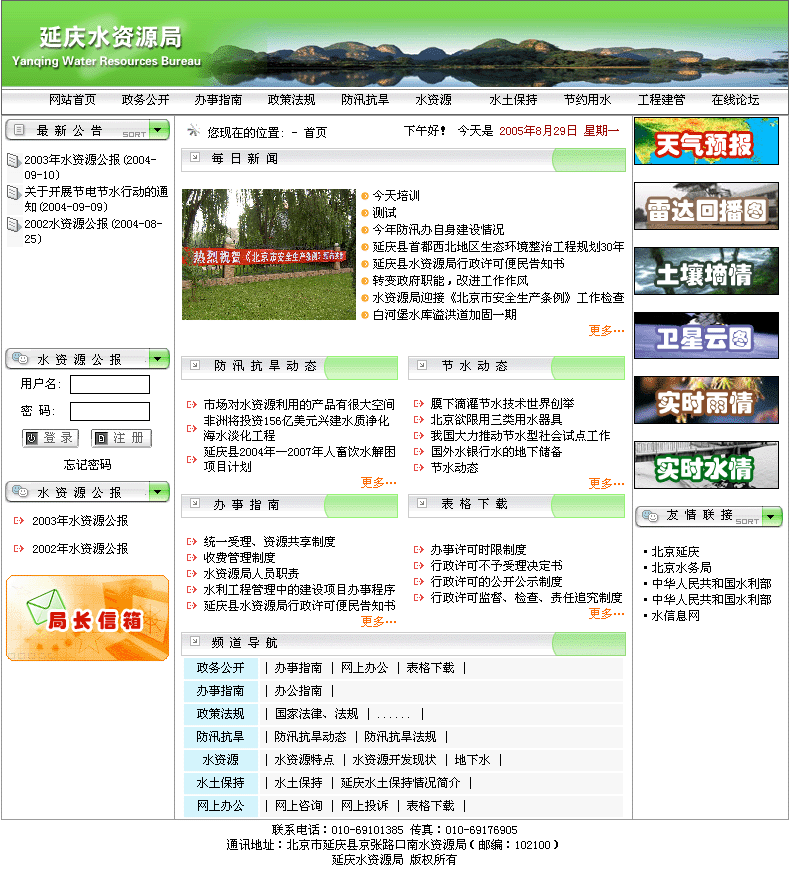Collapse the 节水动态 section arrow icon
The image size is (790, 871).
point(422,365)
